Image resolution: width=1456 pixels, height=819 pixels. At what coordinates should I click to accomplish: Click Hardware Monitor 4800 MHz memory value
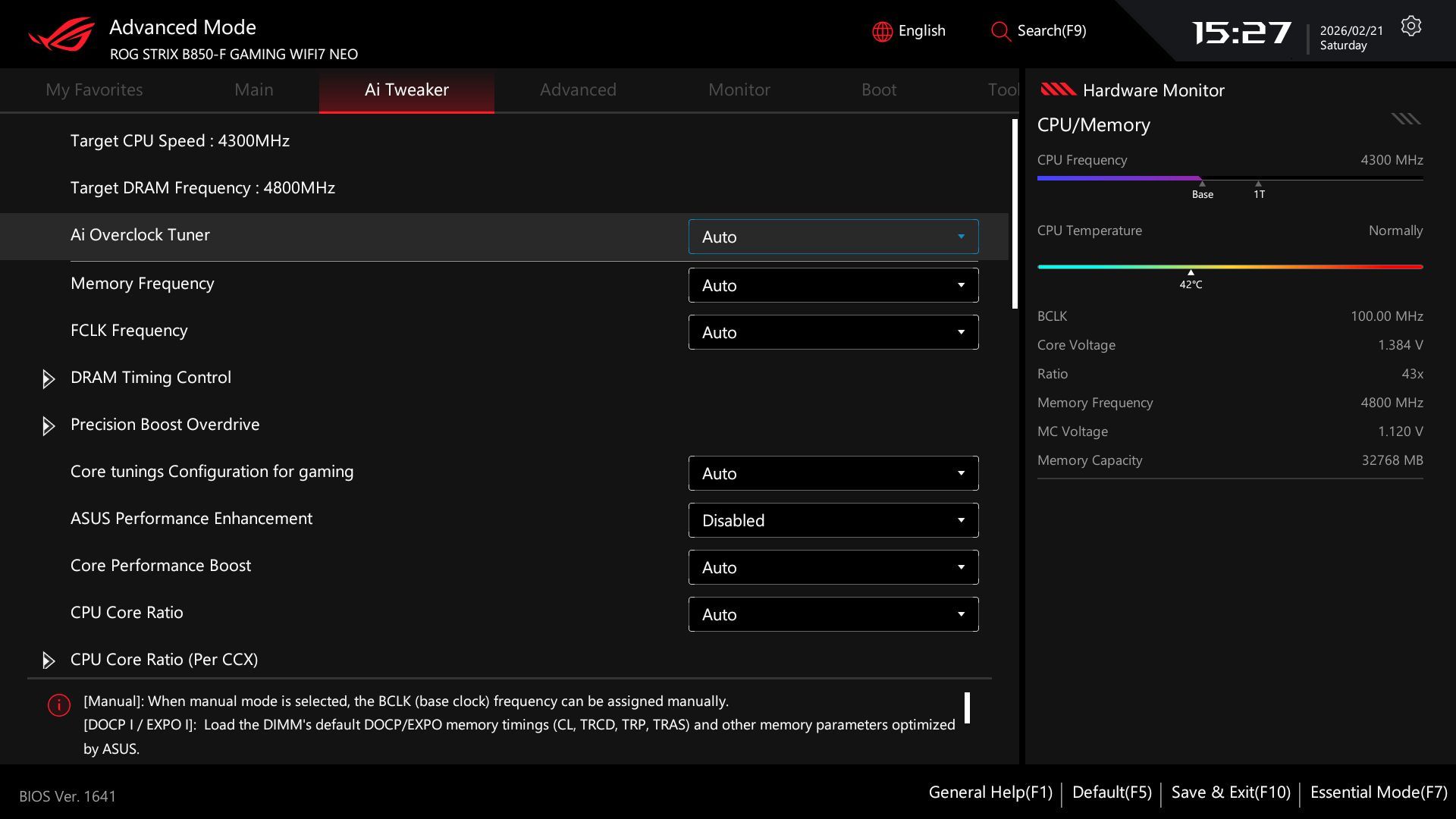tap(1392, 403)
